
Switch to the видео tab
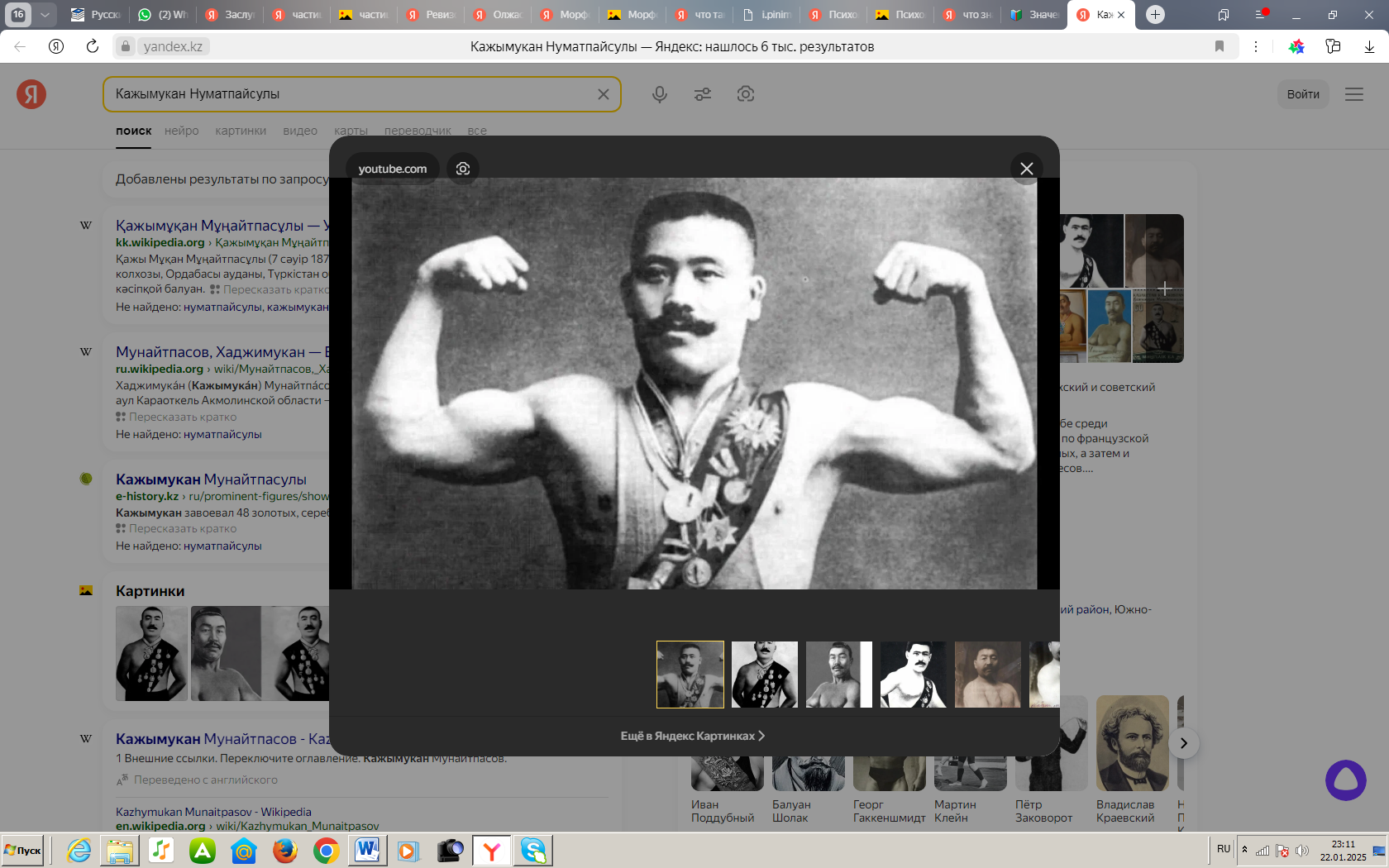(300, 131)
